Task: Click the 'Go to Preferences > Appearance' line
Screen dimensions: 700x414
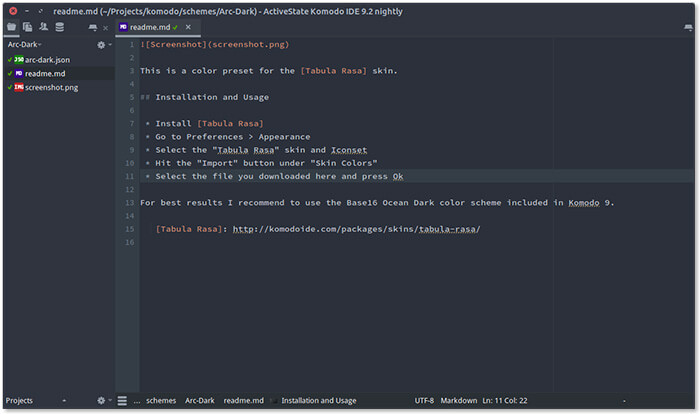Action: click(233, 137)
